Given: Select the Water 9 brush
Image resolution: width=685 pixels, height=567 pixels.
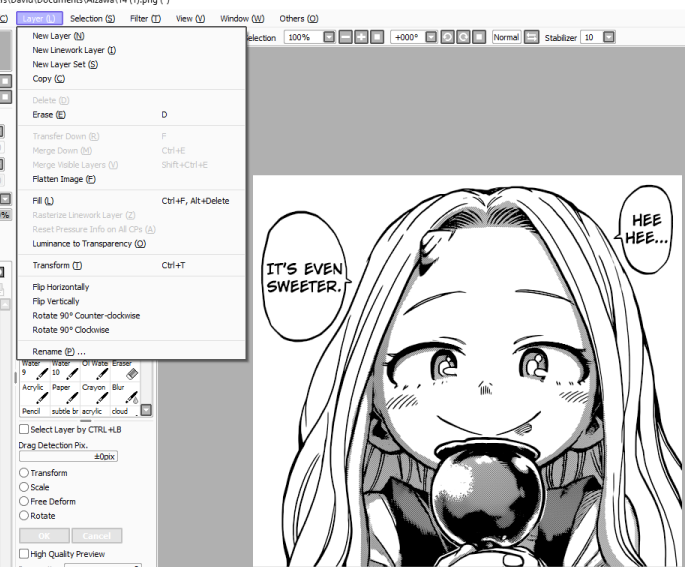Looking at the screenshot, I should [x=35, y=370].
